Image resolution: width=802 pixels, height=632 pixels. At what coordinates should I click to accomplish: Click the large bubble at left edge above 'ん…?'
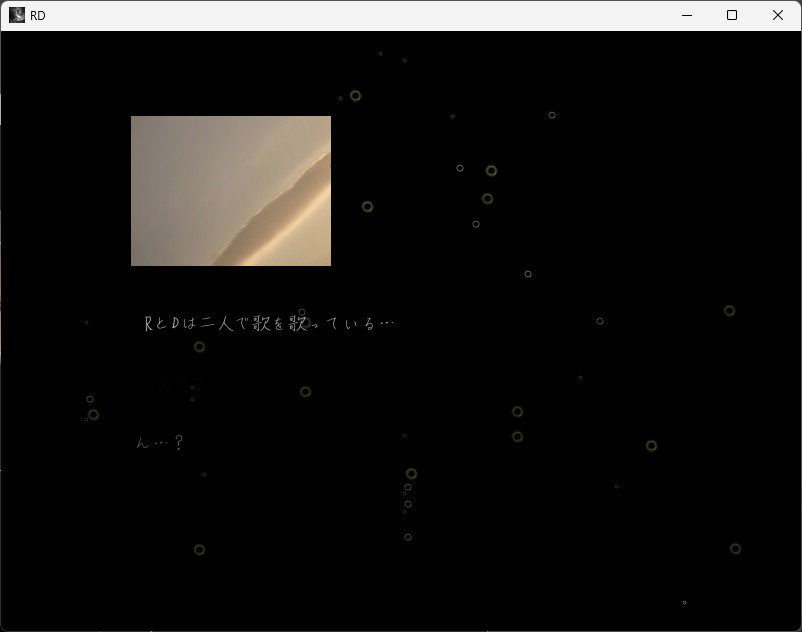(93, 415)
